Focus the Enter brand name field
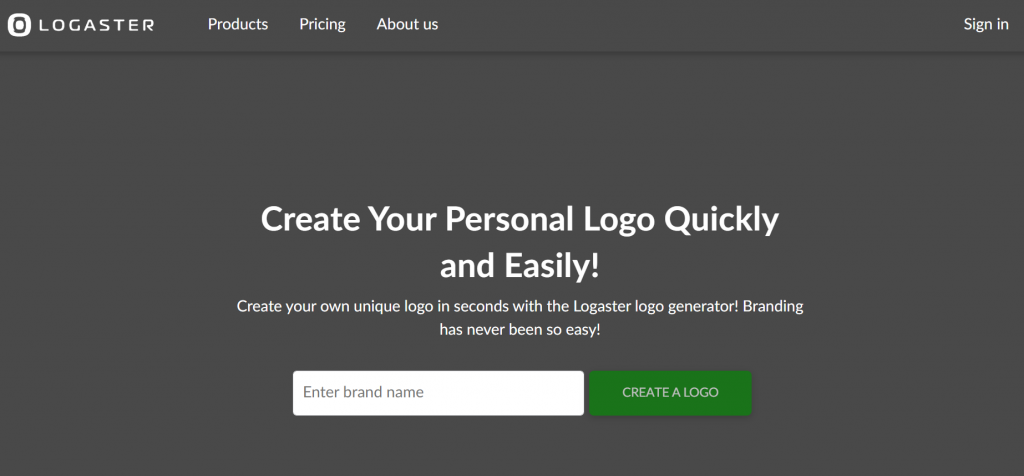The height and width of the screenshot is (476, 1024). [x=438, y=392]
